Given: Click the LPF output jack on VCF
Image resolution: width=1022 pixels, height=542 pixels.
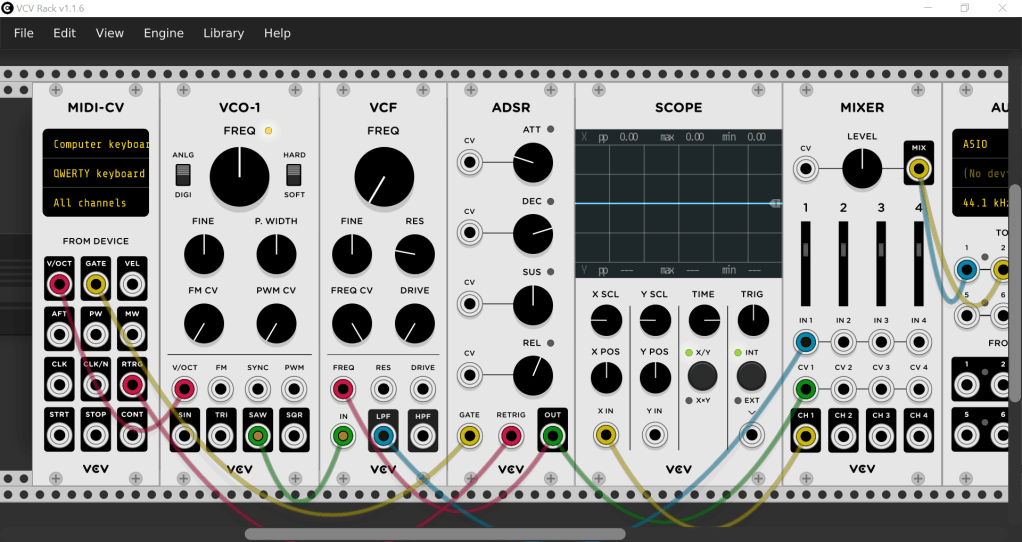Looking at the screenshot, I should click(382, 436).
